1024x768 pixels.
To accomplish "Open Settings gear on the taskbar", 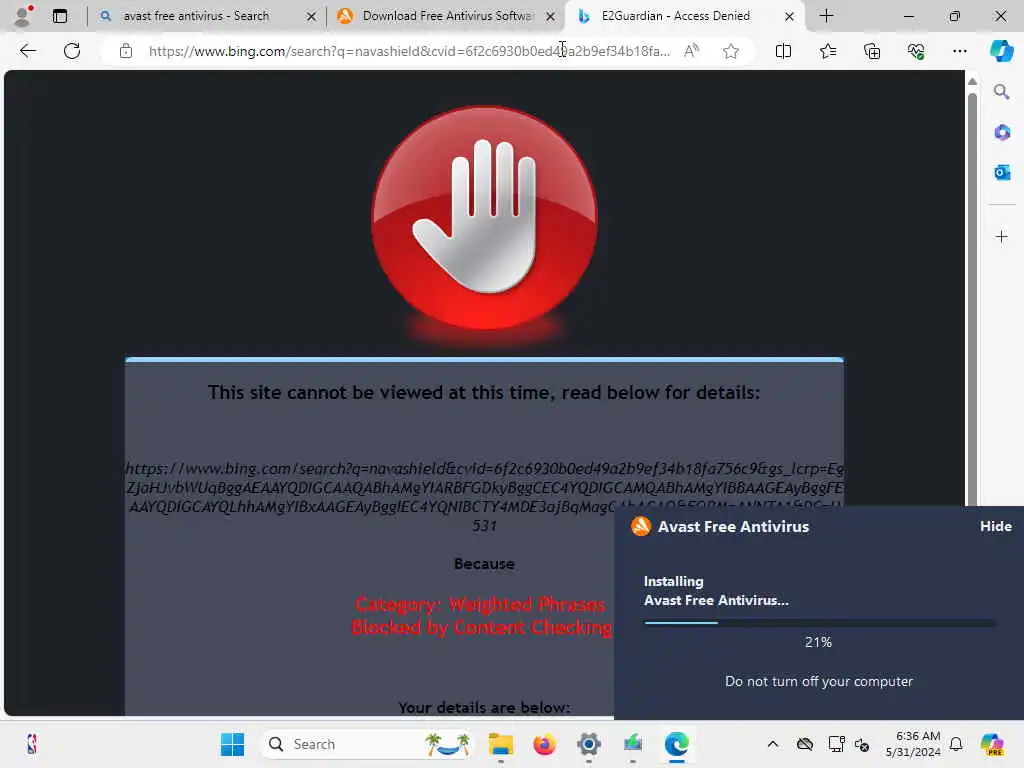I will pos(588,744).
